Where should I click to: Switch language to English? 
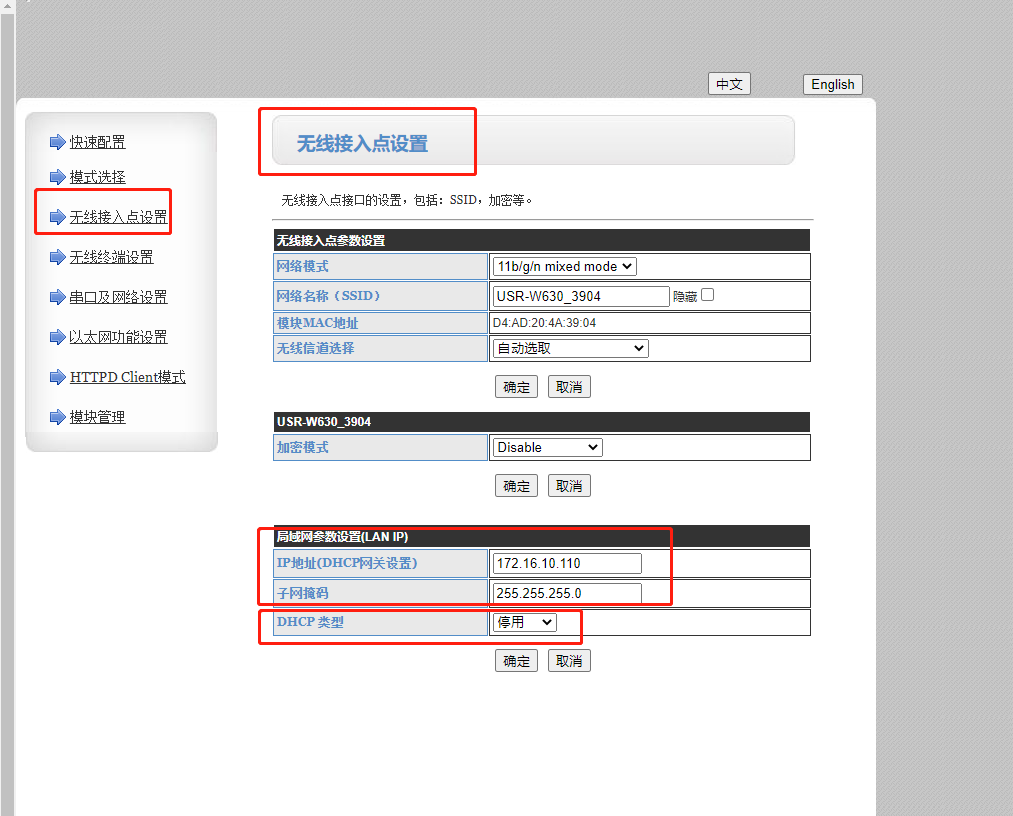coord(832,84)
